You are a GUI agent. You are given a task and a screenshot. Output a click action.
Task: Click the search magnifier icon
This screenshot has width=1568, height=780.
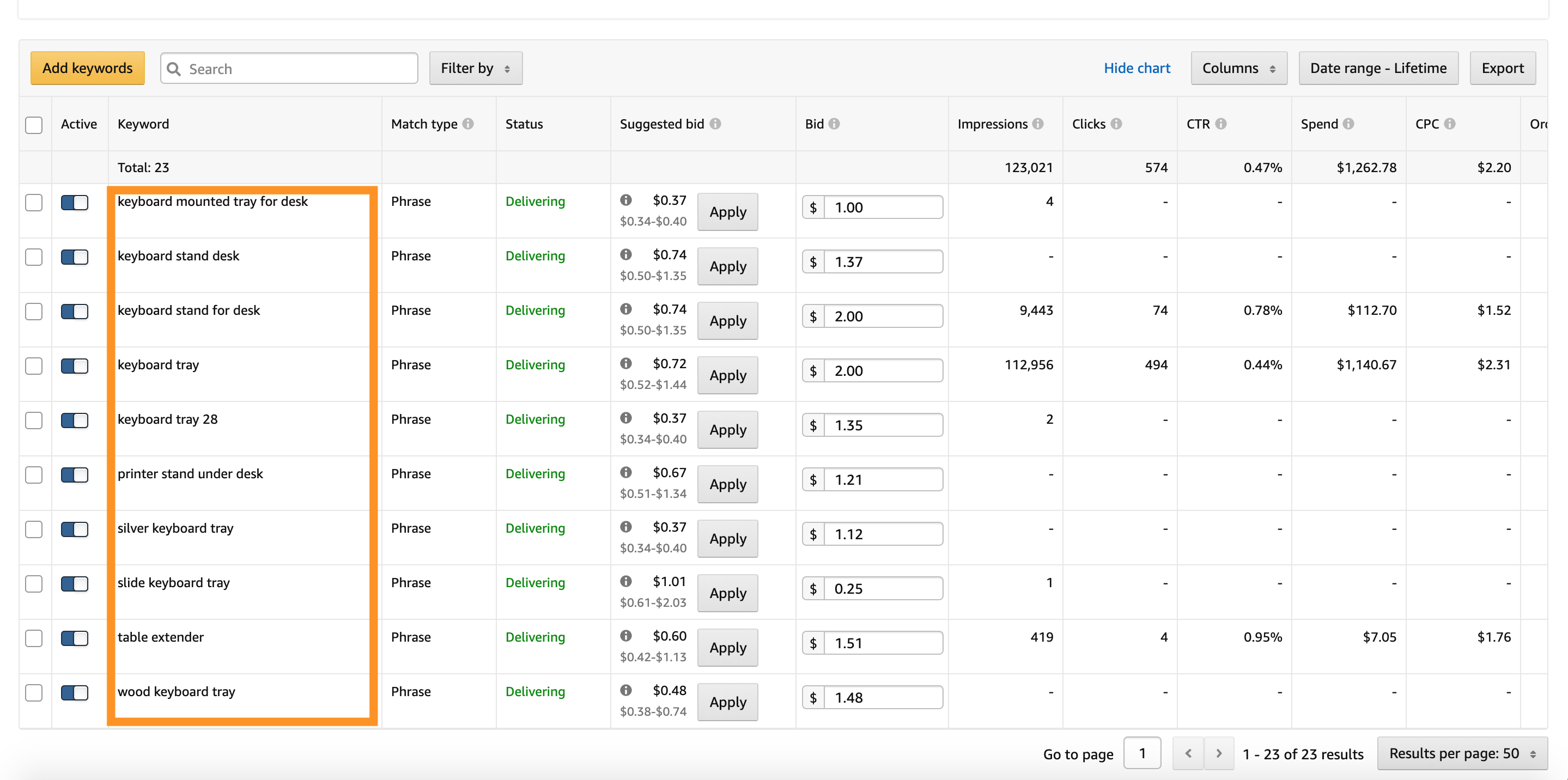[x=174, y=69]
